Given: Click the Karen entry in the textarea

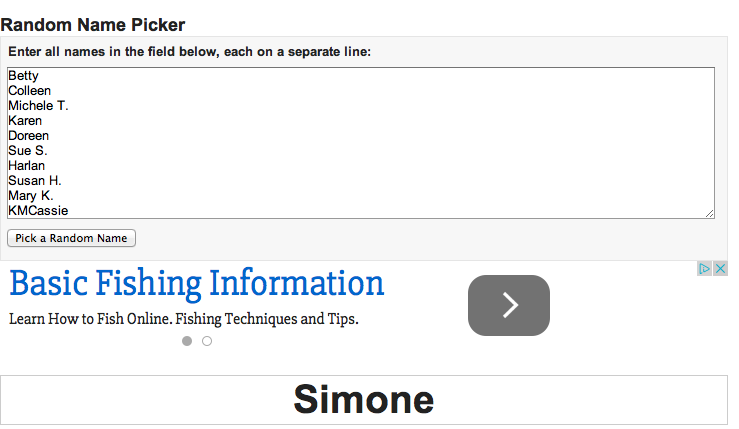Looking at the screenshot, I should tap(25, 121).
